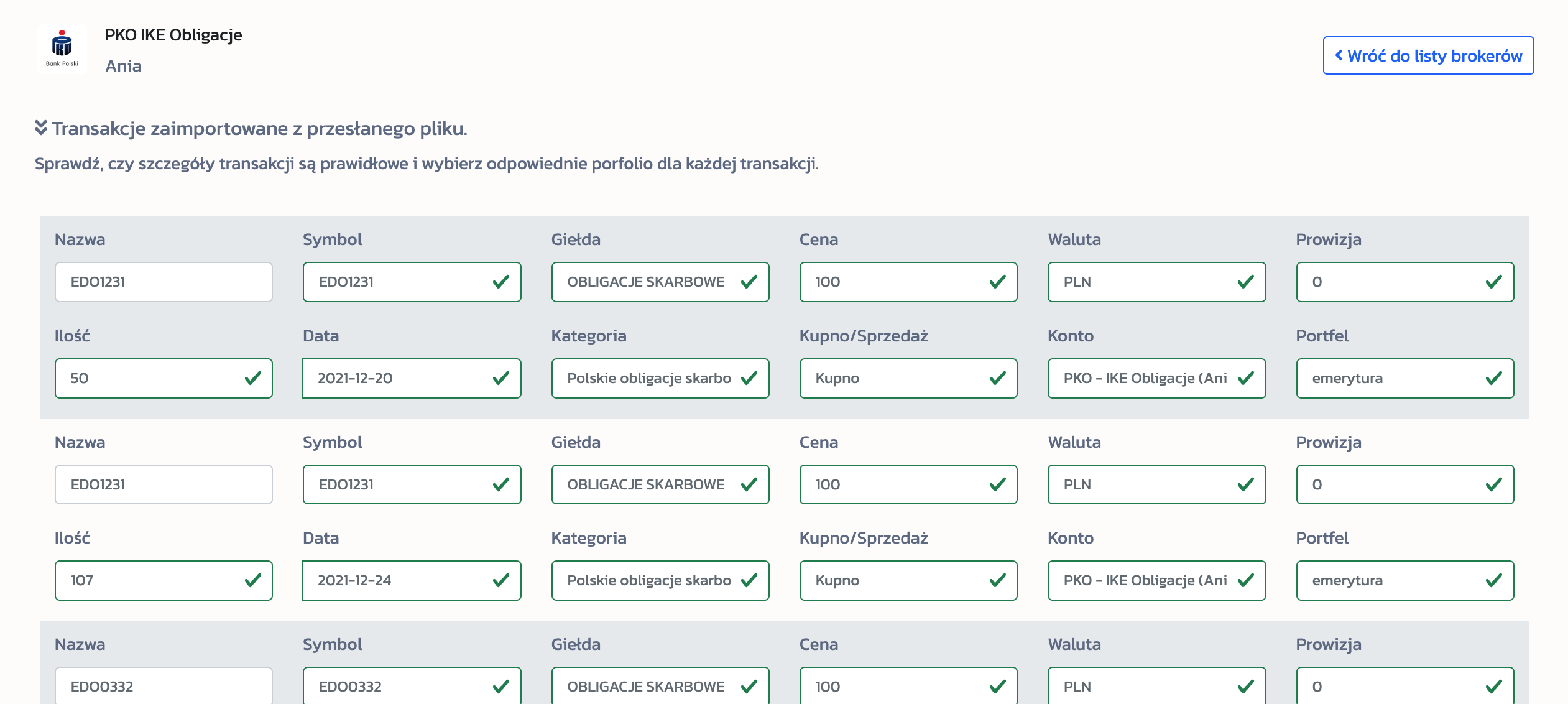
Task: Focus the quantity field showing 50
Action: [x=149, y=378]
